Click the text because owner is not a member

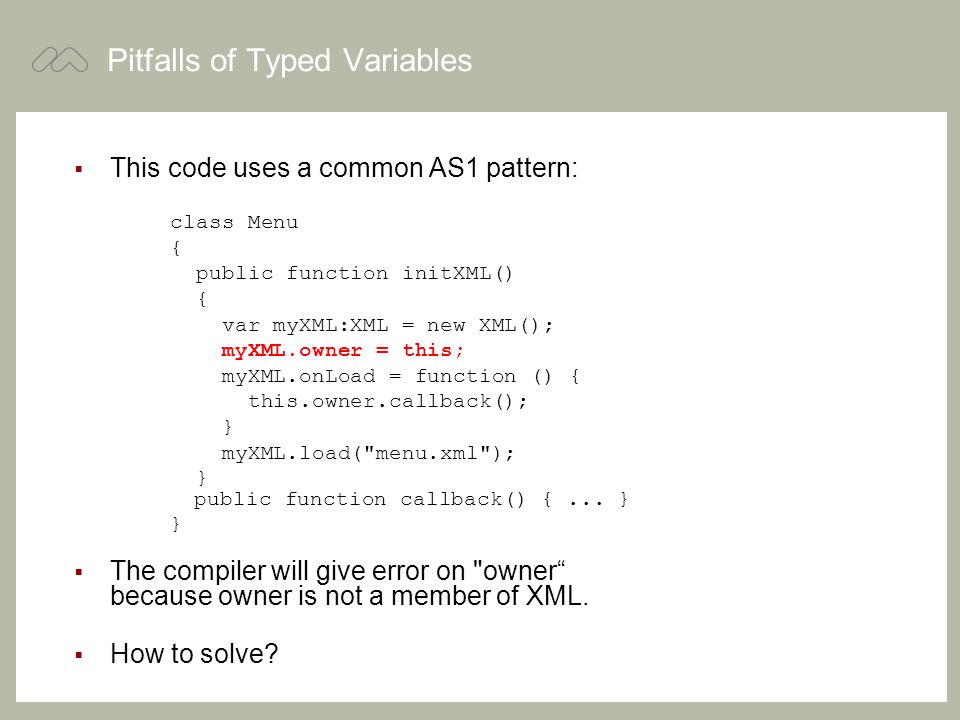tap(349, 596)
